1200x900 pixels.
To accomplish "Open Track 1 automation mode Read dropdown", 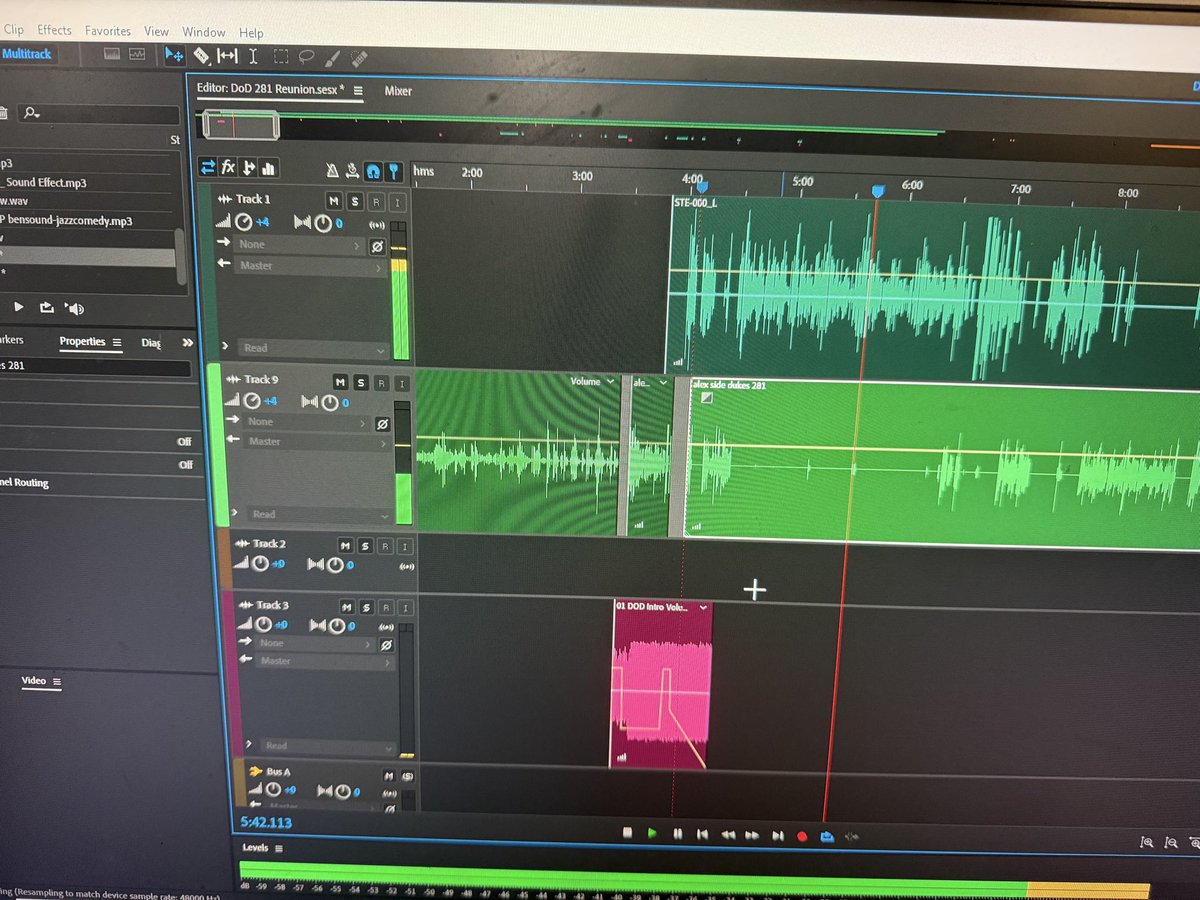I will (x=312, y=349).
